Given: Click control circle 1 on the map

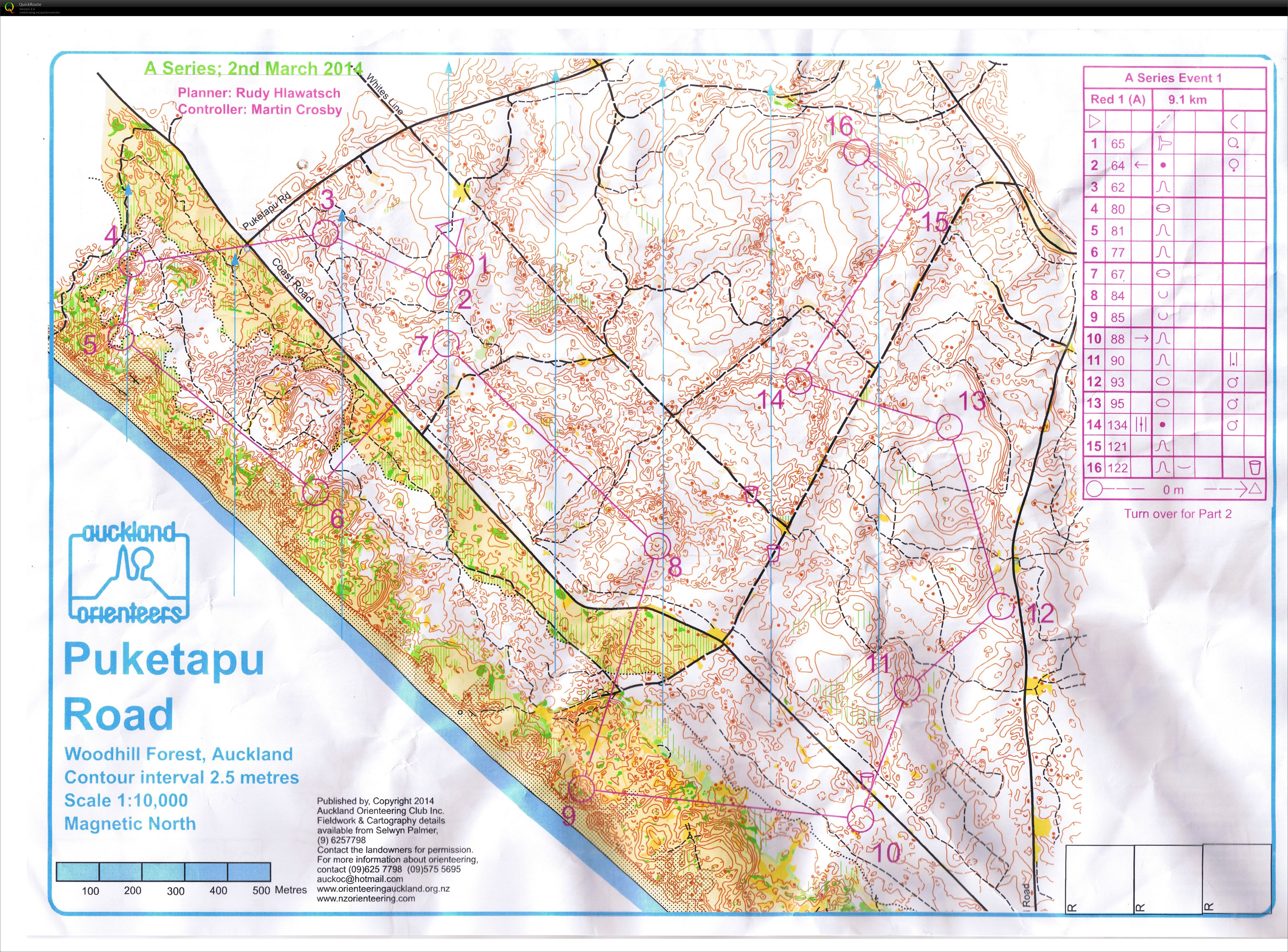Looking at the screenshot, I should pos(460,266).
